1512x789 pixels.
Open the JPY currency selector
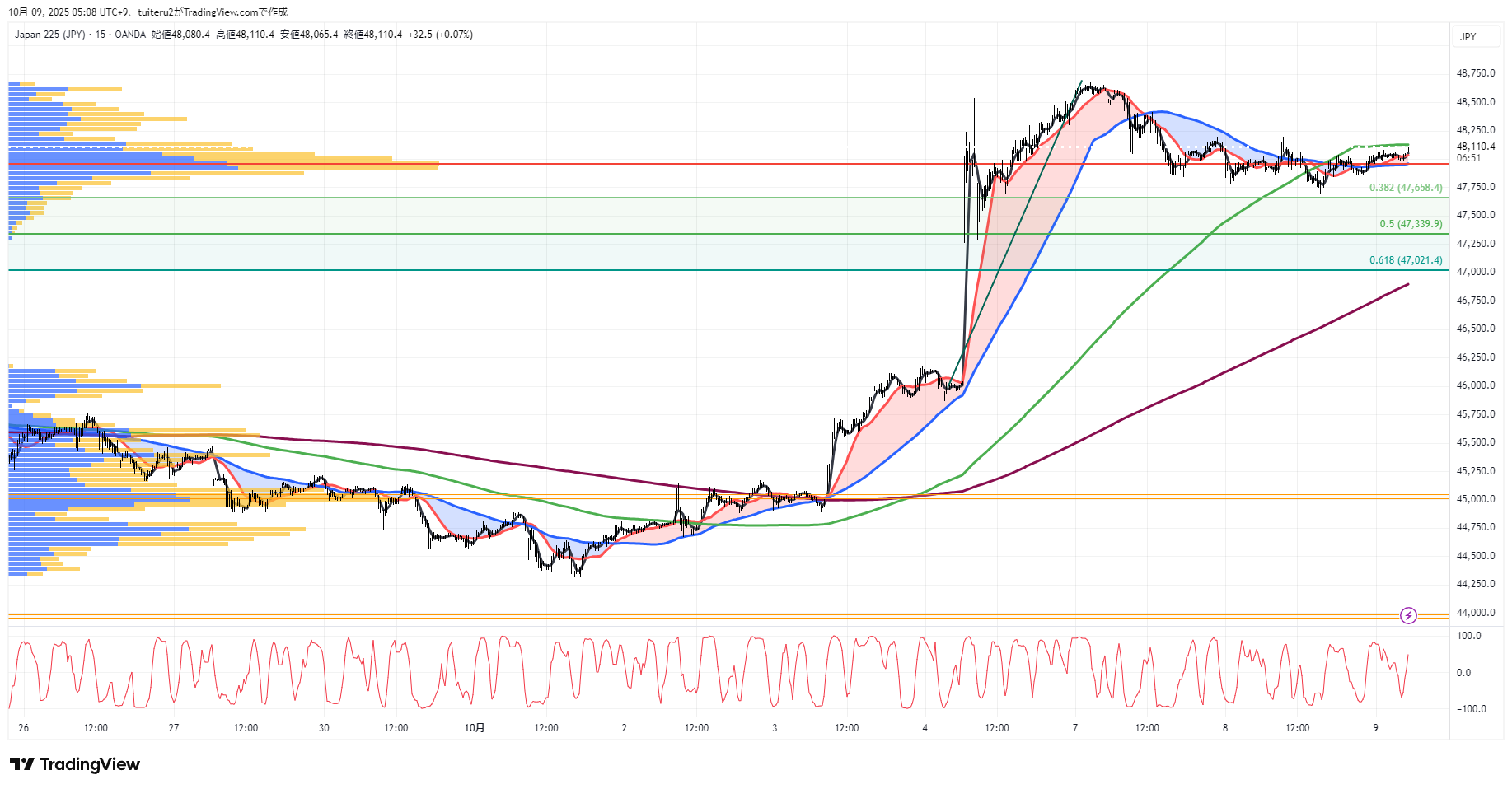pos(1468,37)
